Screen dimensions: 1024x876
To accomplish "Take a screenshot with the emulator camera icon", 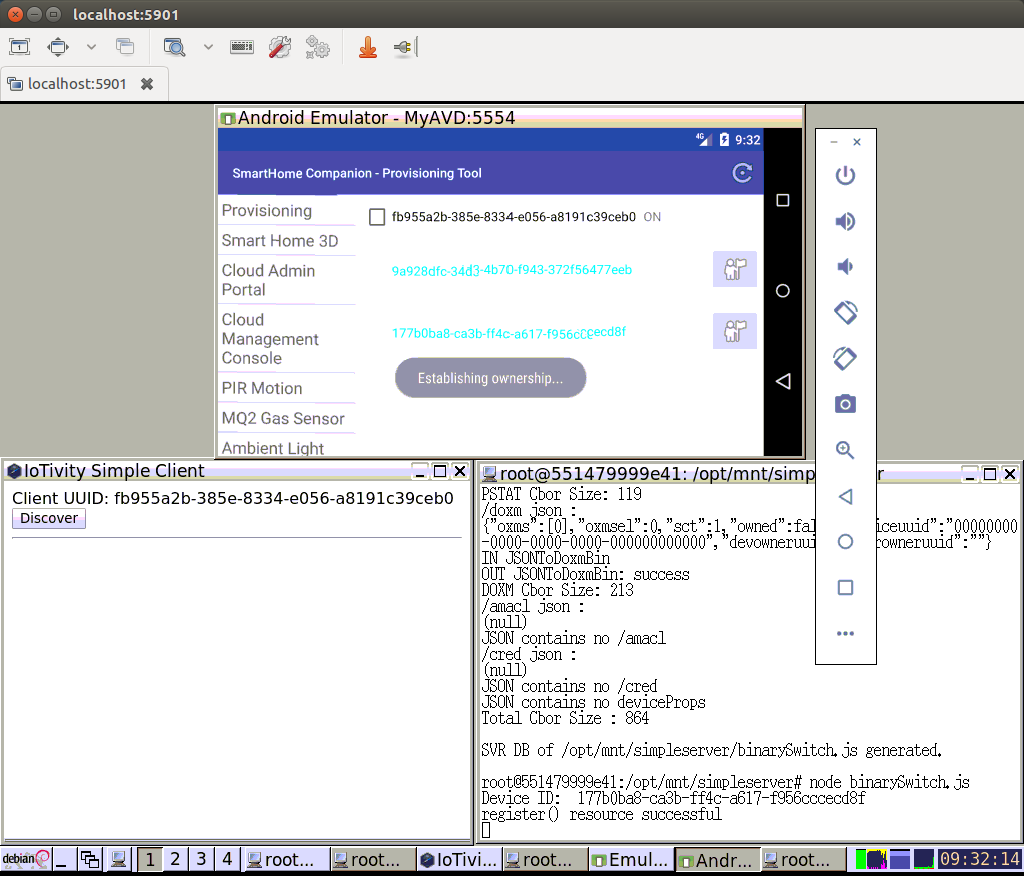I will [x=845, y=404].
